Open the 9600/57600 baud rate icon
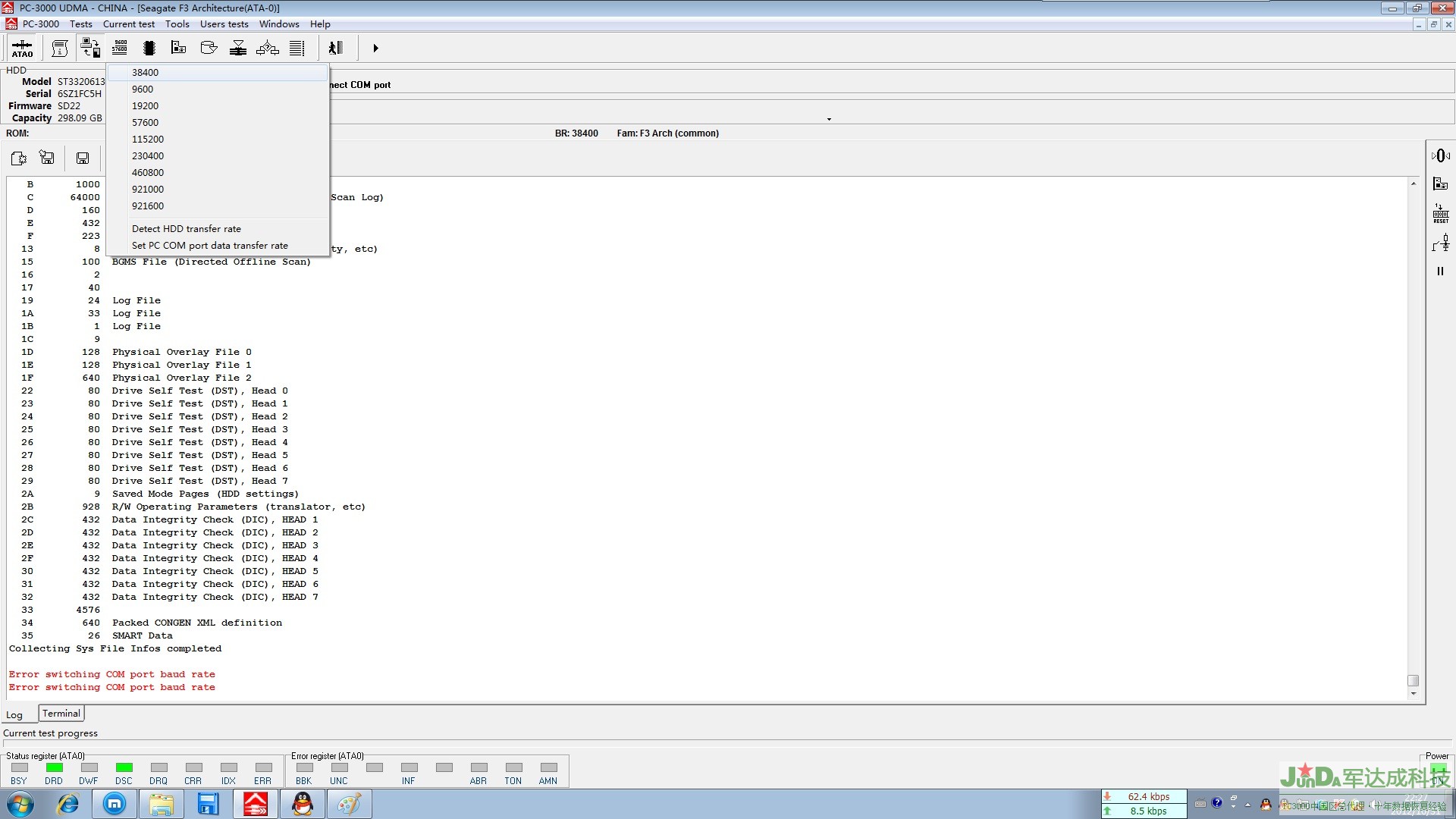The height and width of the screenshot is (819, 1456). (x=120, y=48)
